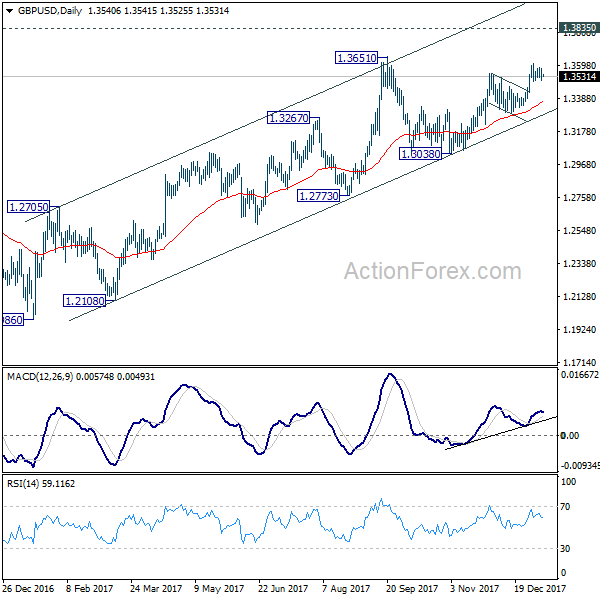Click the 1.19240 price axis value
The height and width of the screenshot is (600, 600).
point(579,329)
